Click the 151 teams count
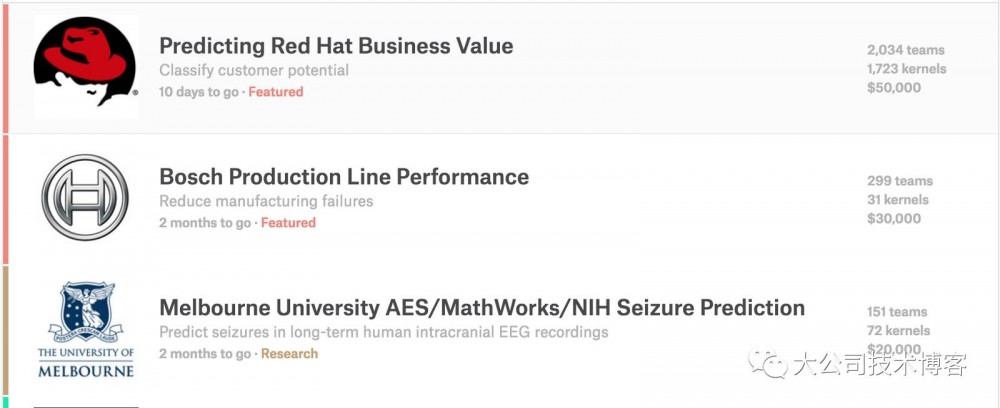This screenshot has height=408, width=1000. (x=897, y=312)
